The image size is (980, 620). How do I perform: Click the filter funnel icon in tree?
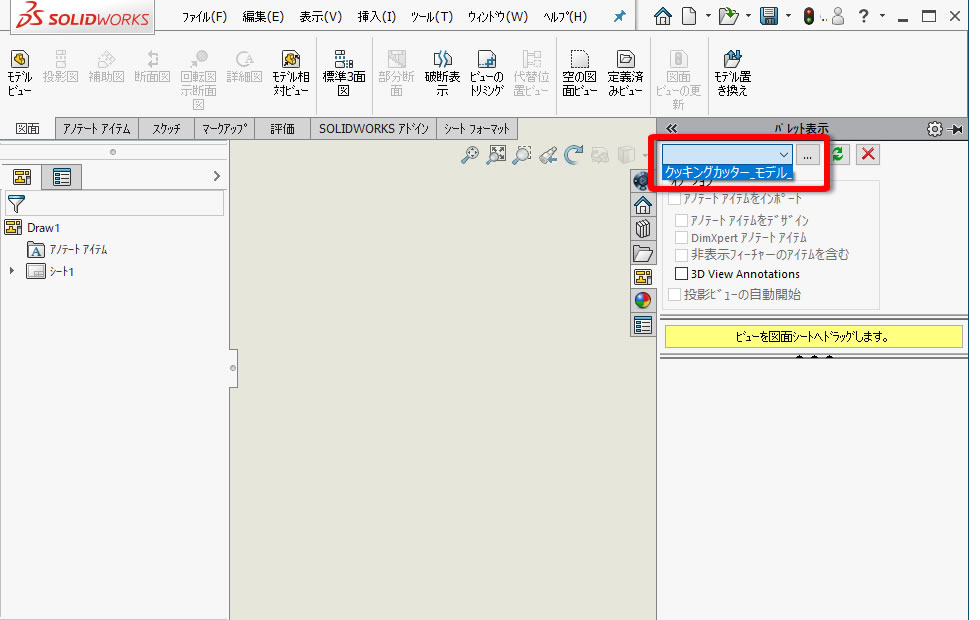16,204
